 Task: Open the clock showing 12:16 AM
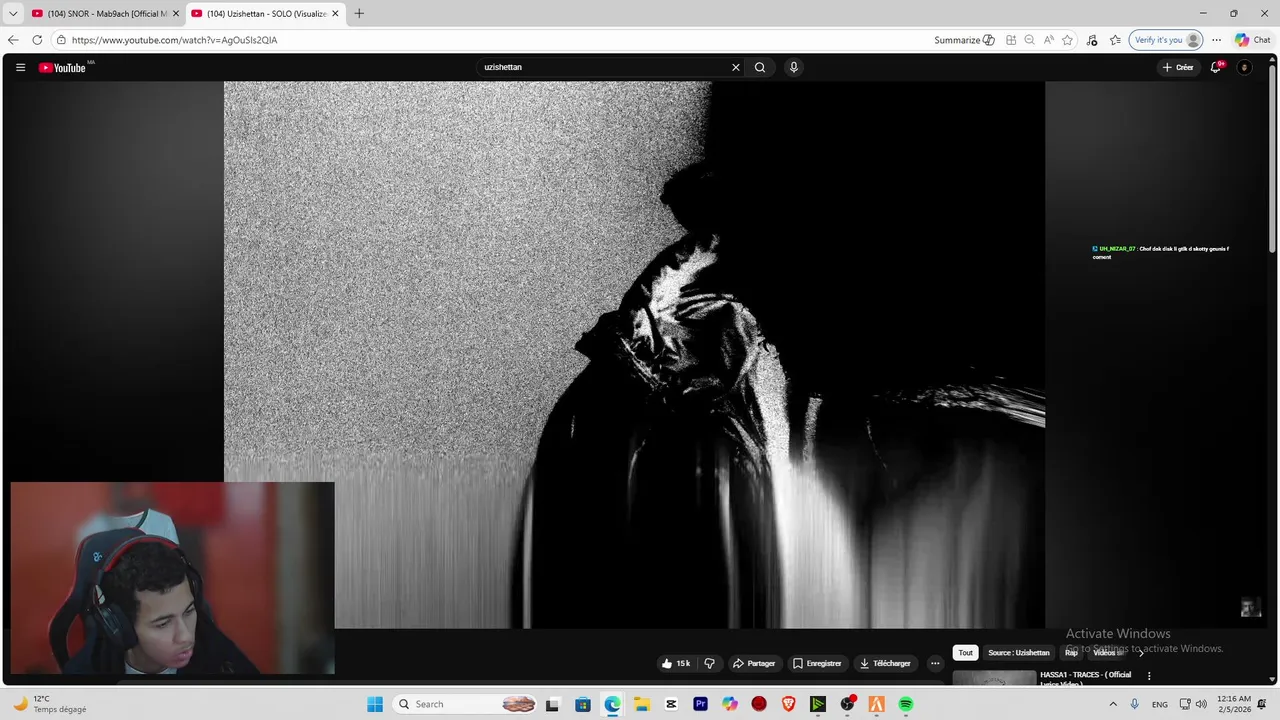1234,704
